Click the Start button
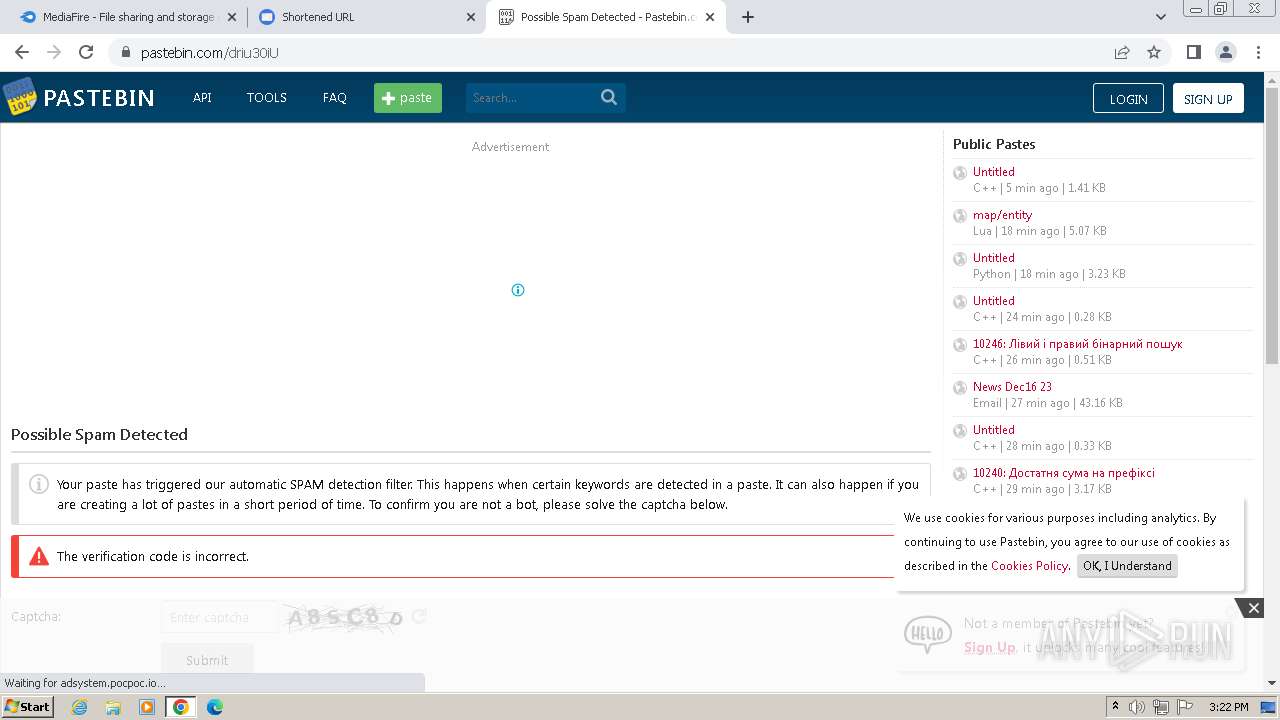The image size is (1280, 720). [x=28, y=707]
